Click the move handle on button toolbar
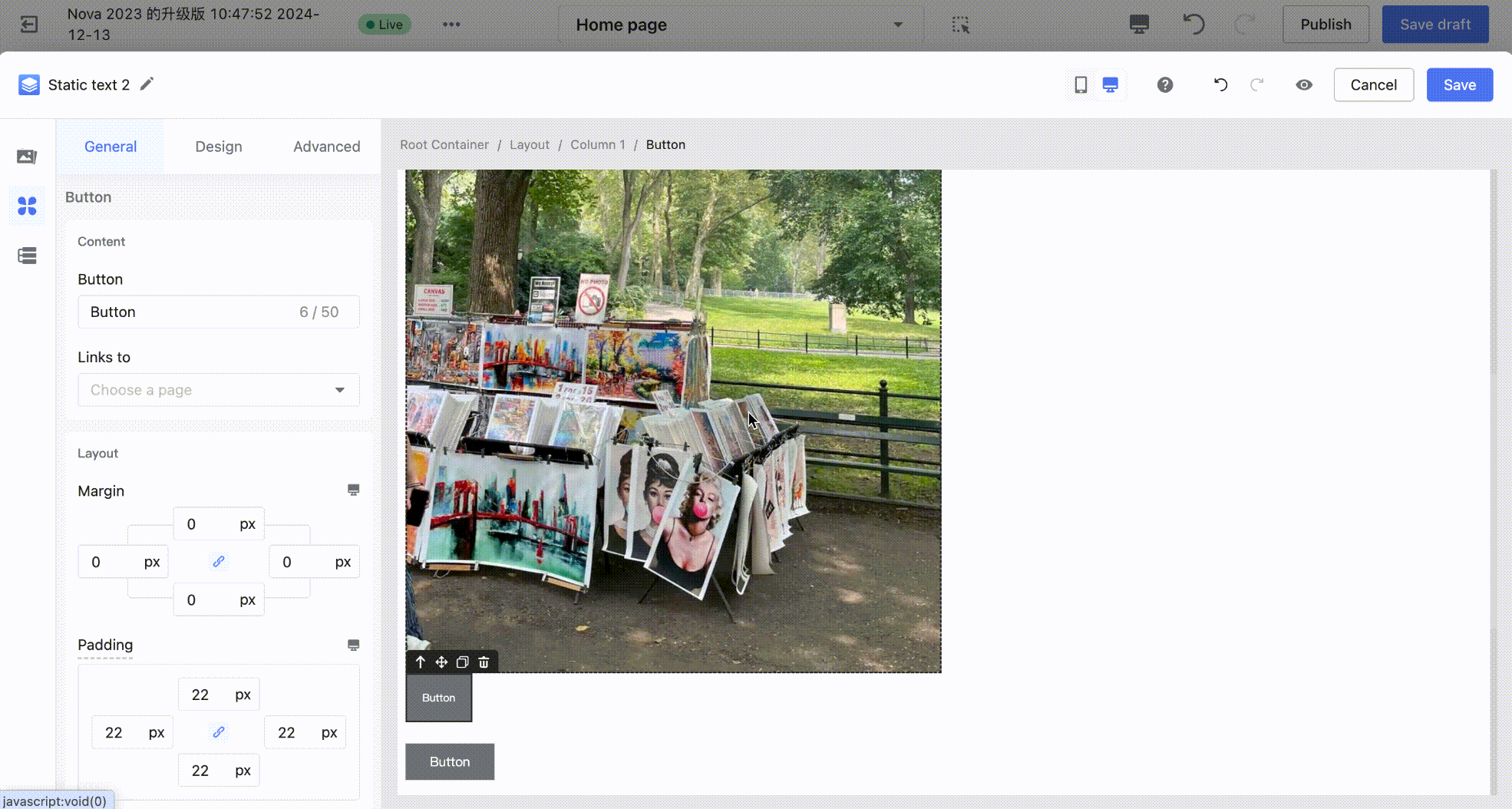1512x809 pixels. 441,662
